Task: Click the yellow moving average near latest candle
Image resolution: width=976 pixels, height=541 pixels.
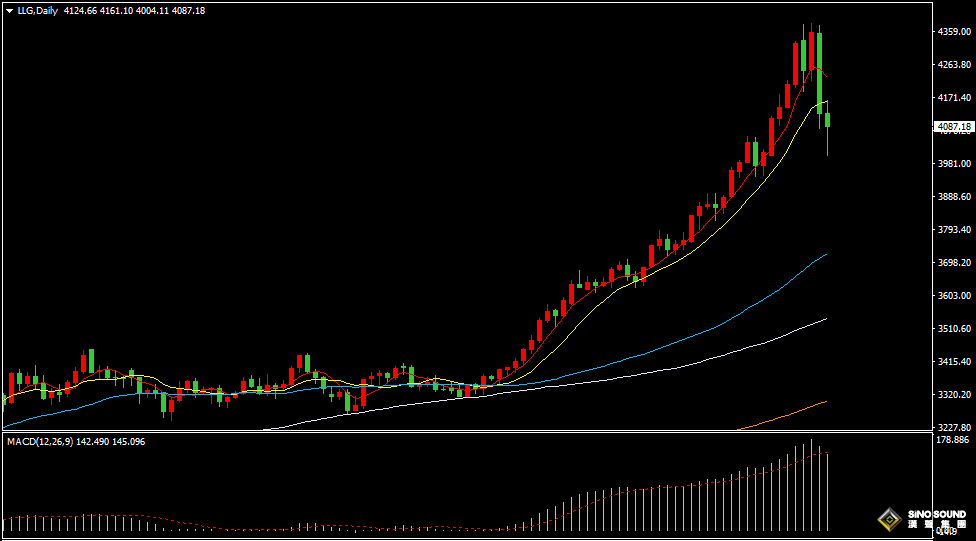Action: (822, 102)
